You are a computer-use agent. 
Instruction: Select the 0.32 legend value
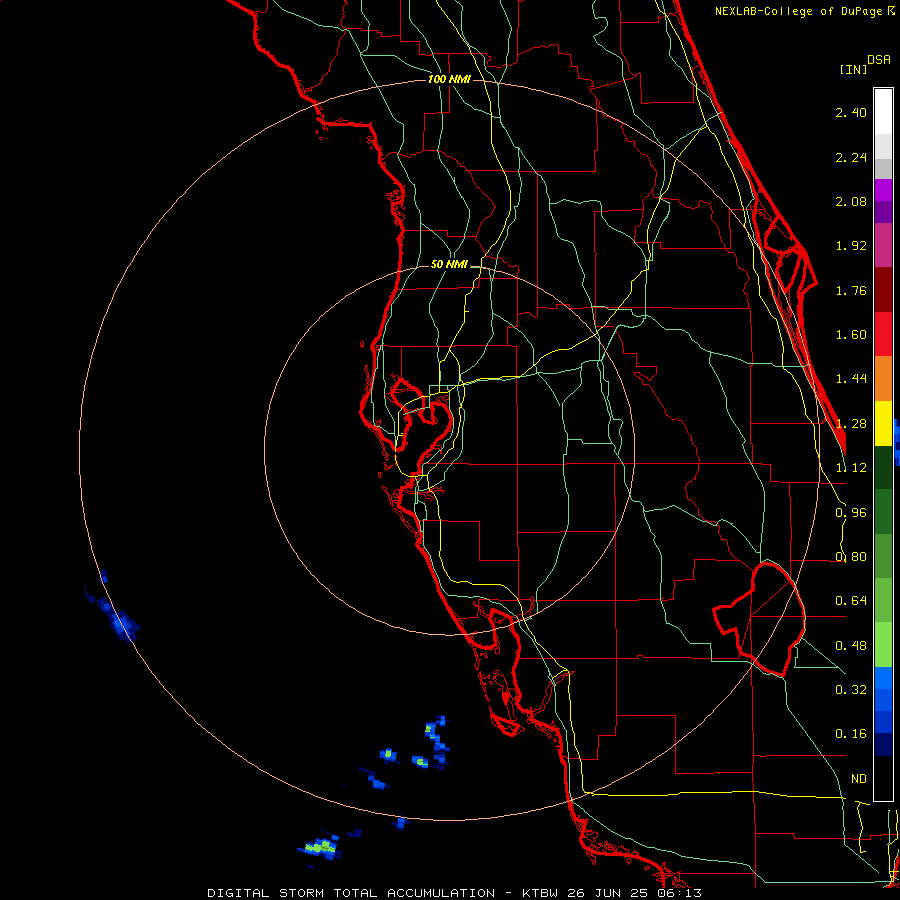tap(851, 690)
